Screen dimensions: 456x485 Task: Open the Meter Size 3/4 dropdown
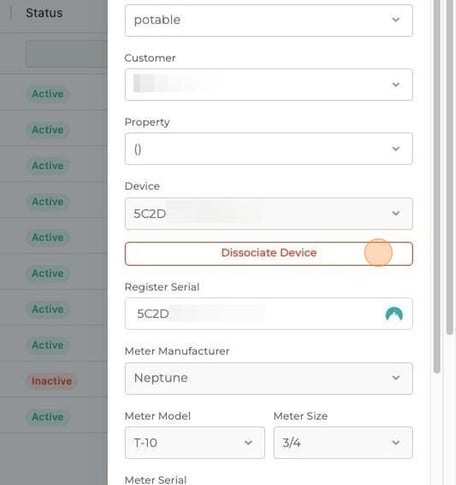point(343,443)
